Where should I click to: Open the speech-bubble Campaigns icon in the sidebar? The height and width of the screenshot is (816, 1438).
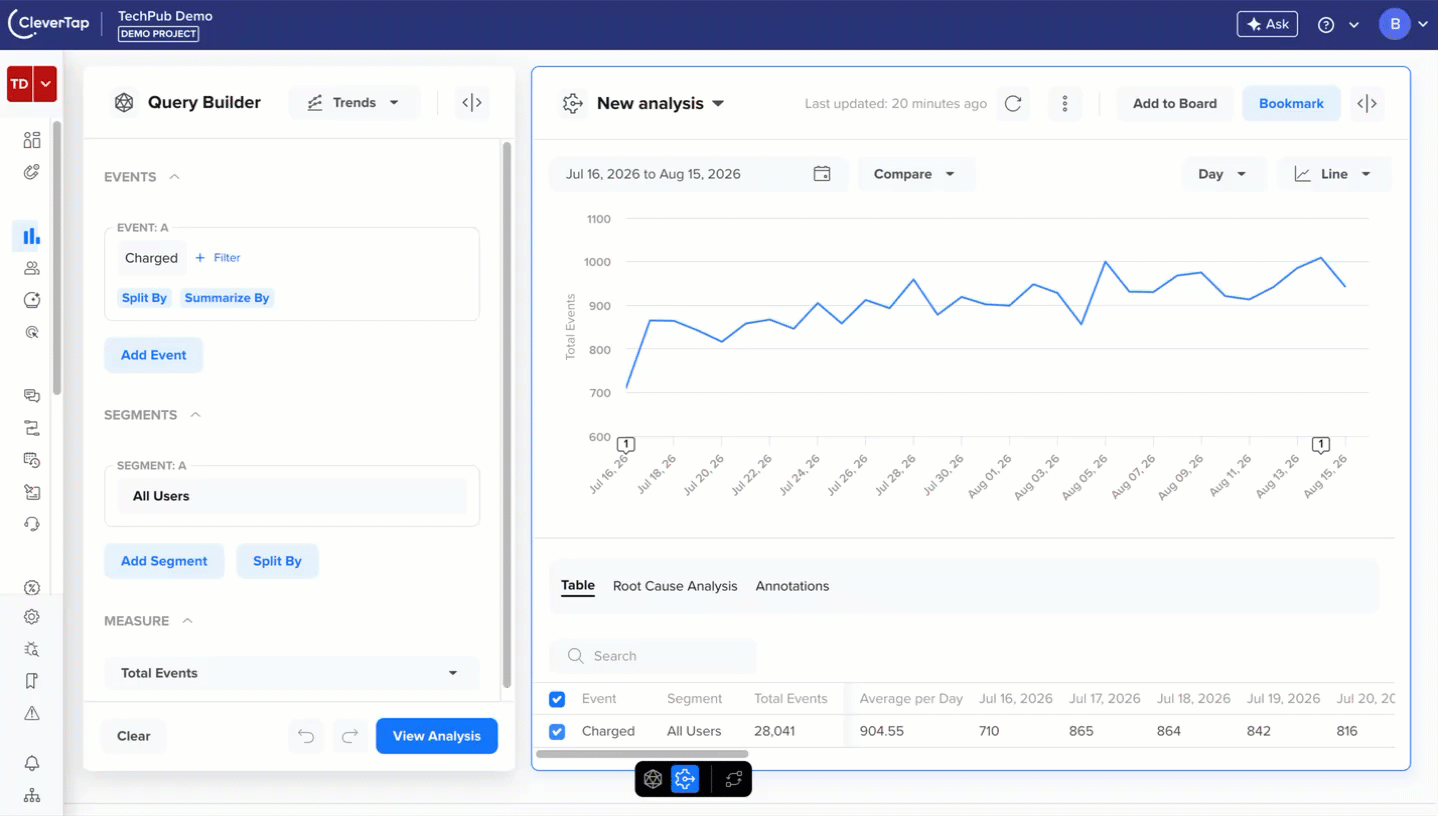pyautogui.click(x=32, y=396)
